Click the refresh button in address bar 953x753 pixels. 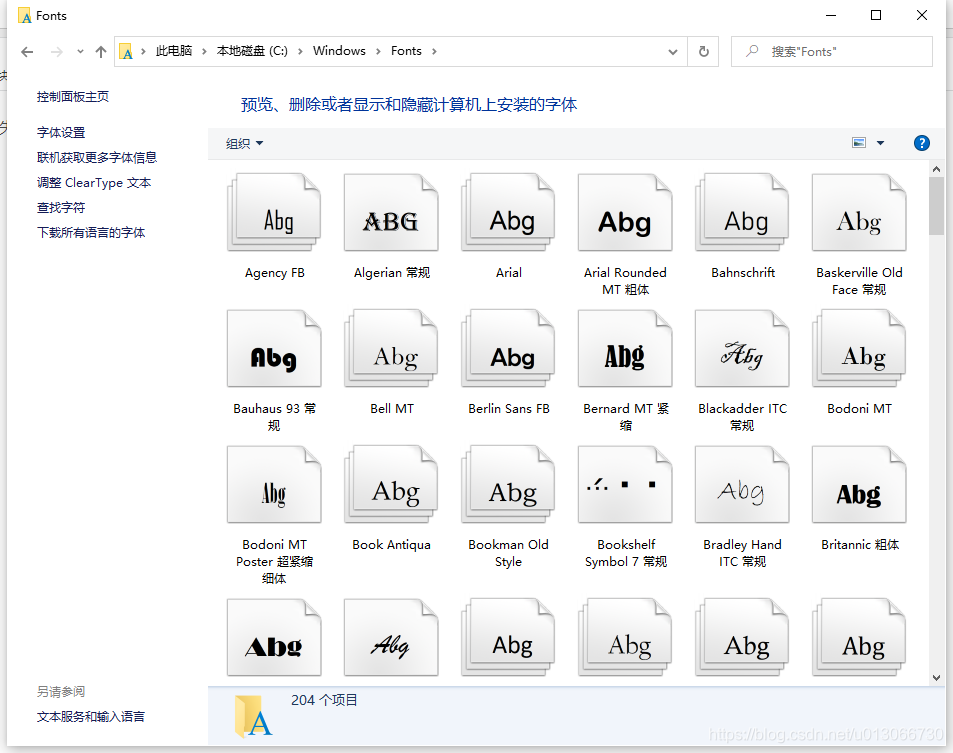(x=703, y=52)
